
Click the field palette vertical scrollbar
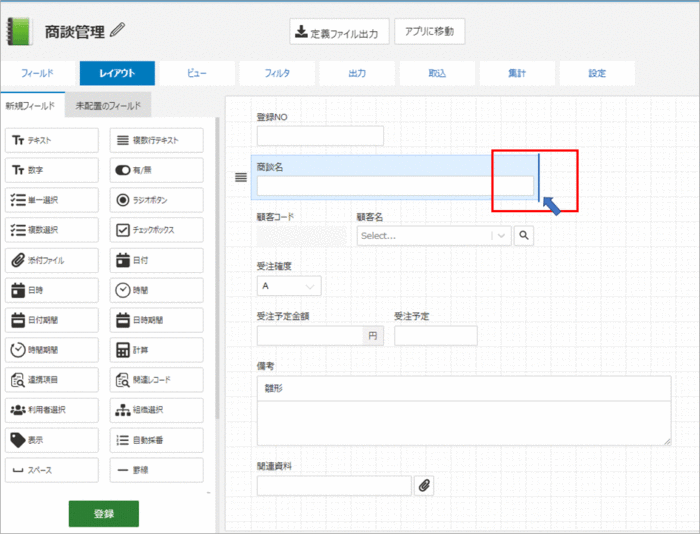pos(217,268)
